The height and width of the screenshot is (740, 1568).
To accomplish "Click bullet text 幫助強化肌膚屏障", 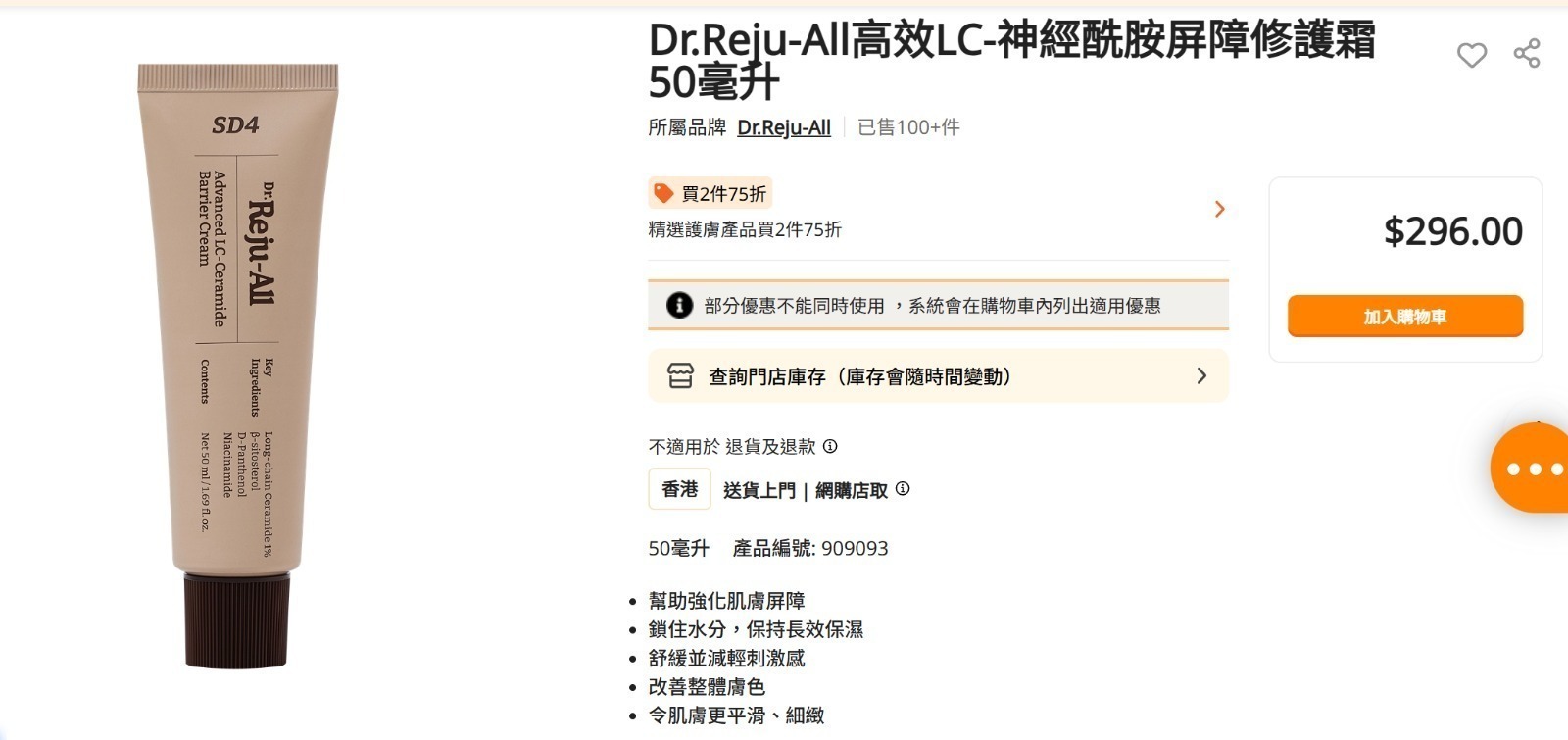I will [726, 601].
